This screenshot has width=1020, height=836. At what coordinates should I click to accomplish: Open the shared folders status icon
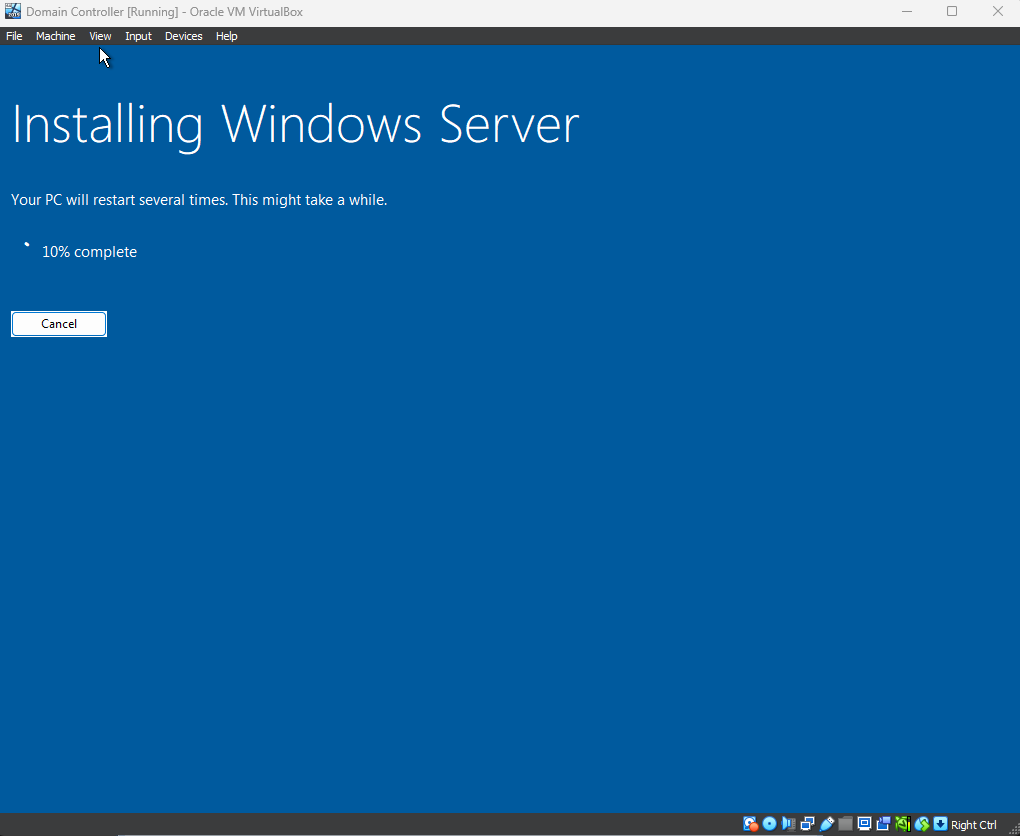(x=846, y=824)
